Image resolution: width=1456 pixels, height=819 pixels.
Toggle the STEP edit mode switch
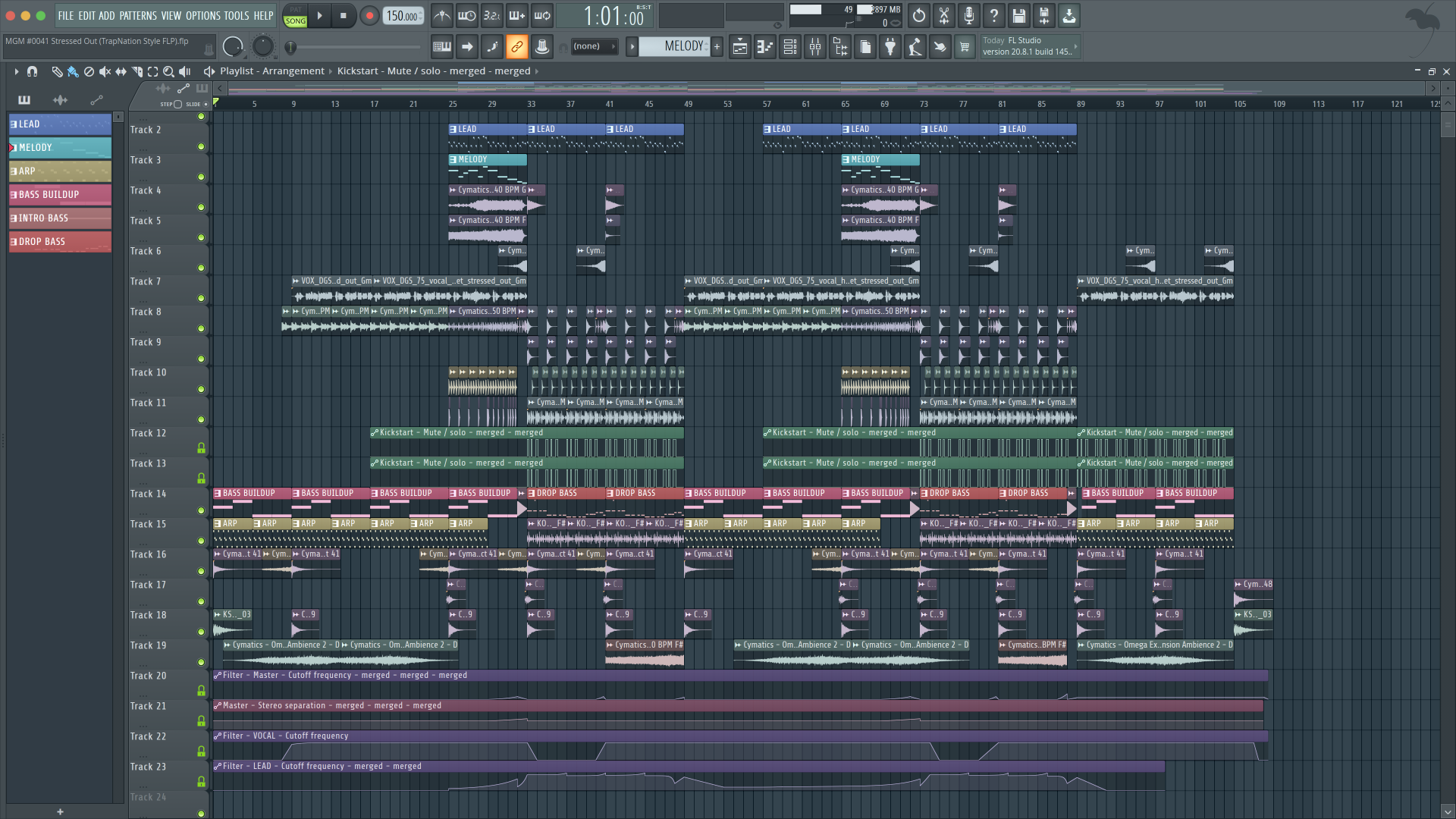177,105
